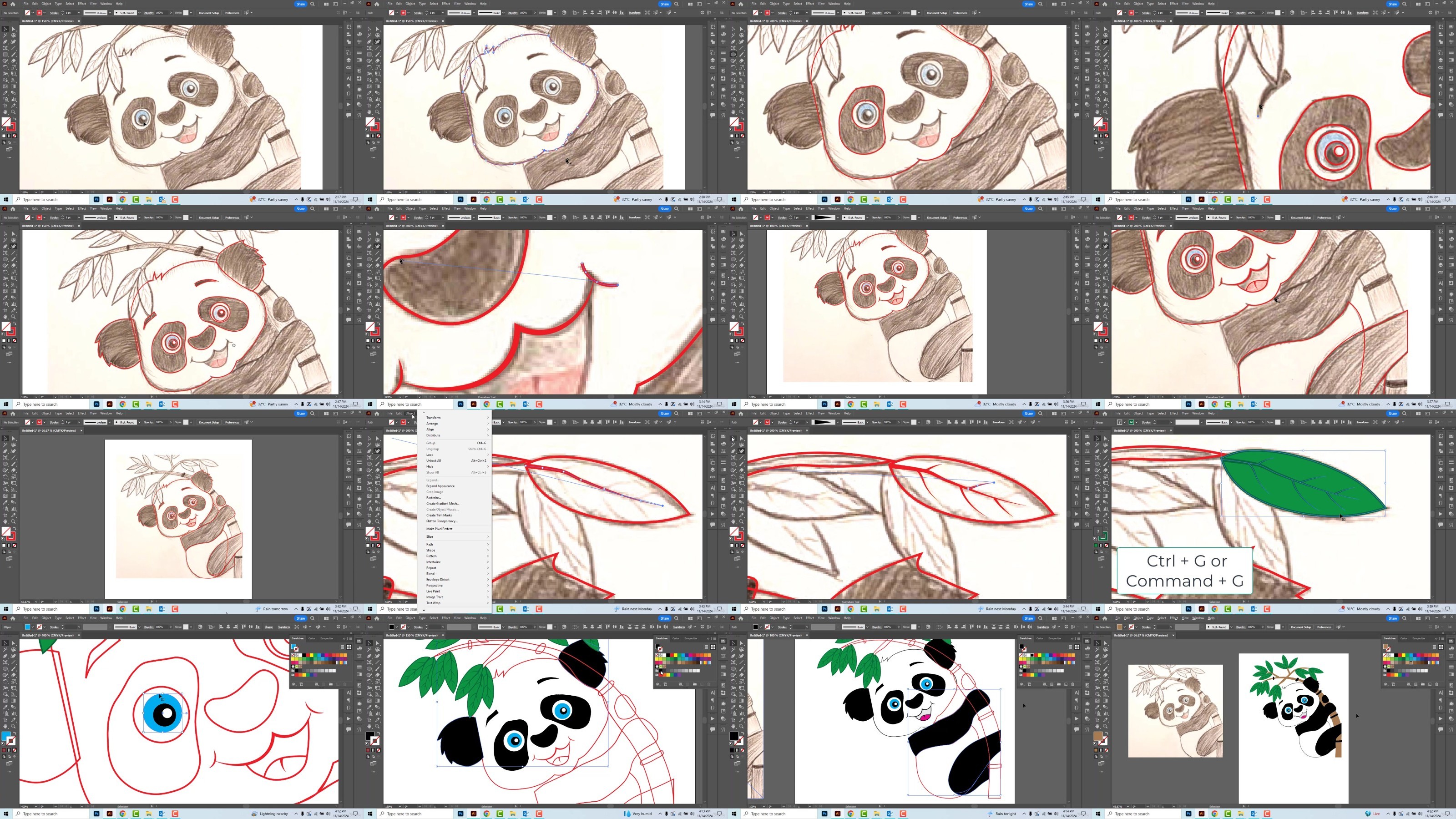The width and height of the screenshot is (1456, 819).
Task: Select Zoom tool in the sketch-beside-colored-panda window
Action: tap(1105, 726)
